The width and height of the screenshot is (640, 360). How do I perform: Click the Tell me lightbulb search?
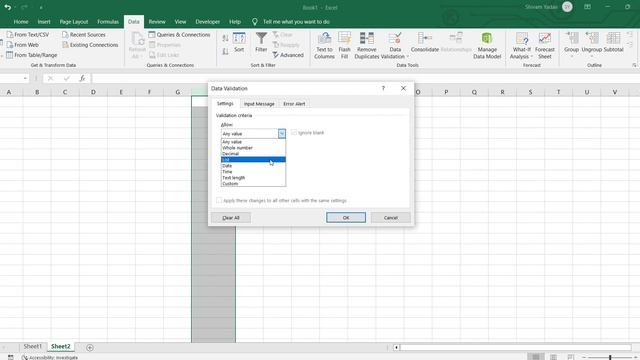coord(255,22)
